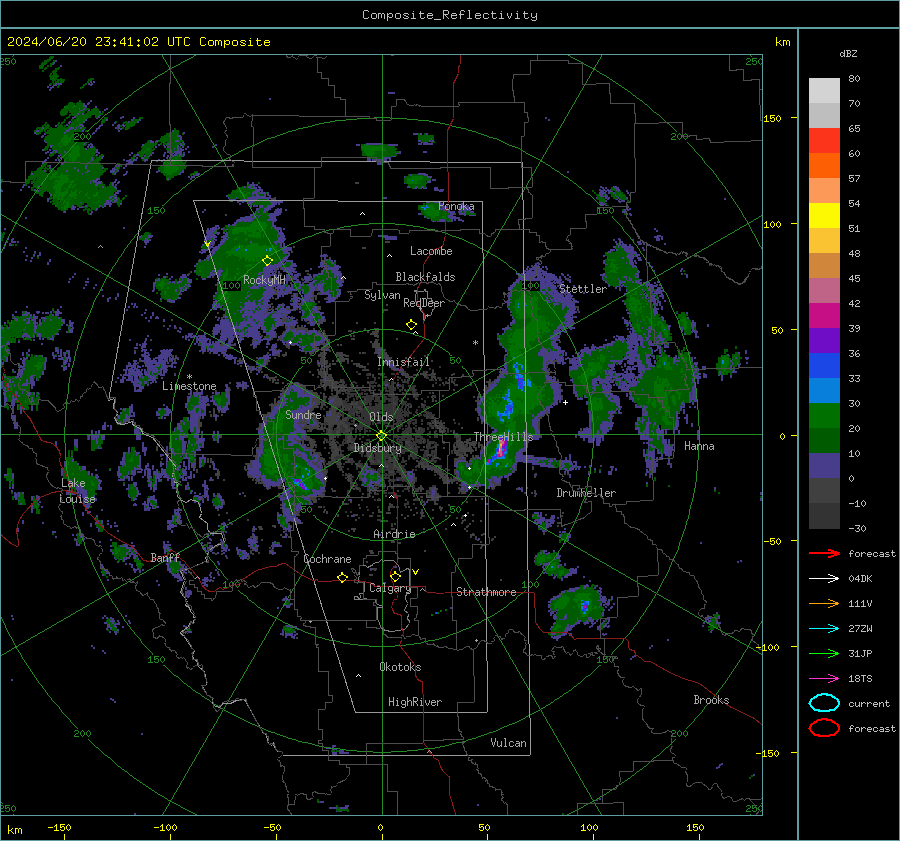Click the Innisfail city label
Screen dimensions: 900x841
click(x=404, y=362)
